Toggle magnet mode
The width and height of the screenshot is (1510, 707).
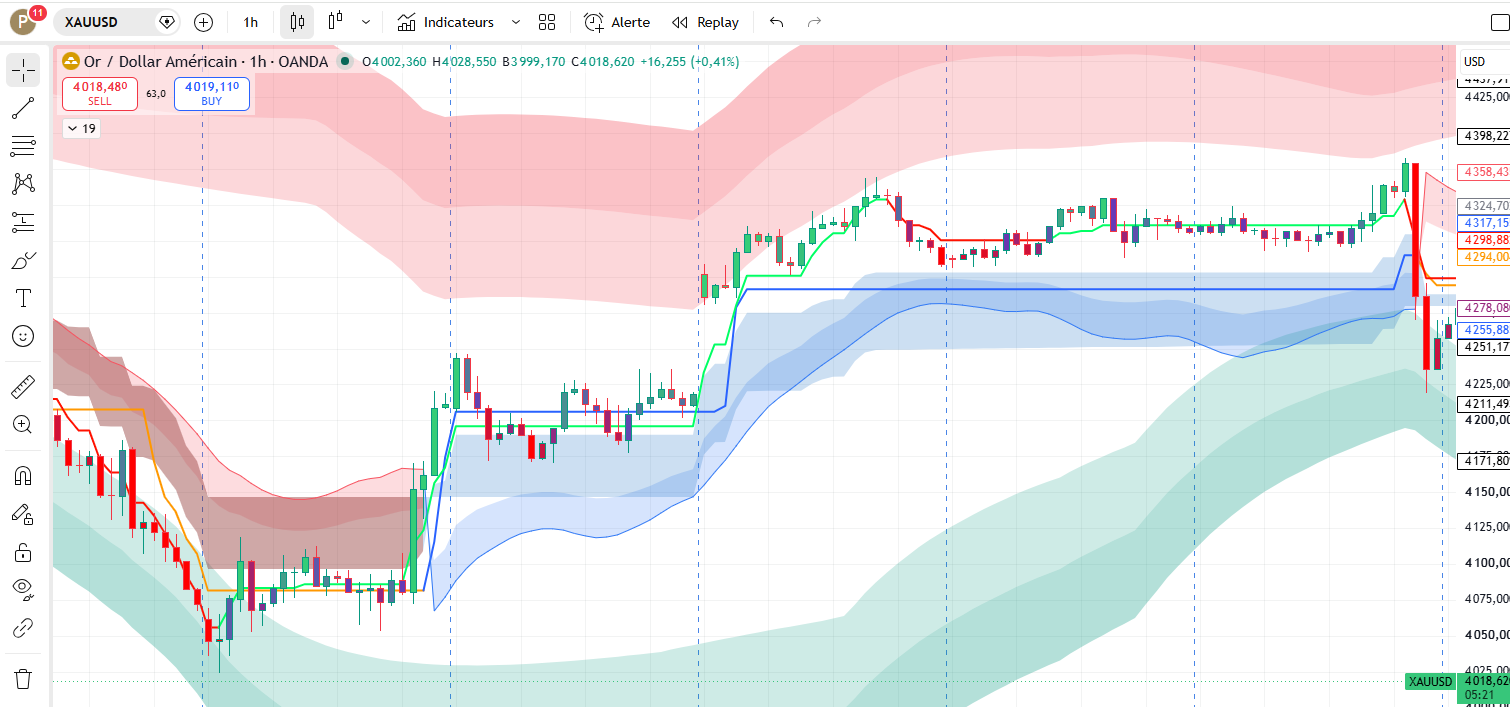click(23, 476)
